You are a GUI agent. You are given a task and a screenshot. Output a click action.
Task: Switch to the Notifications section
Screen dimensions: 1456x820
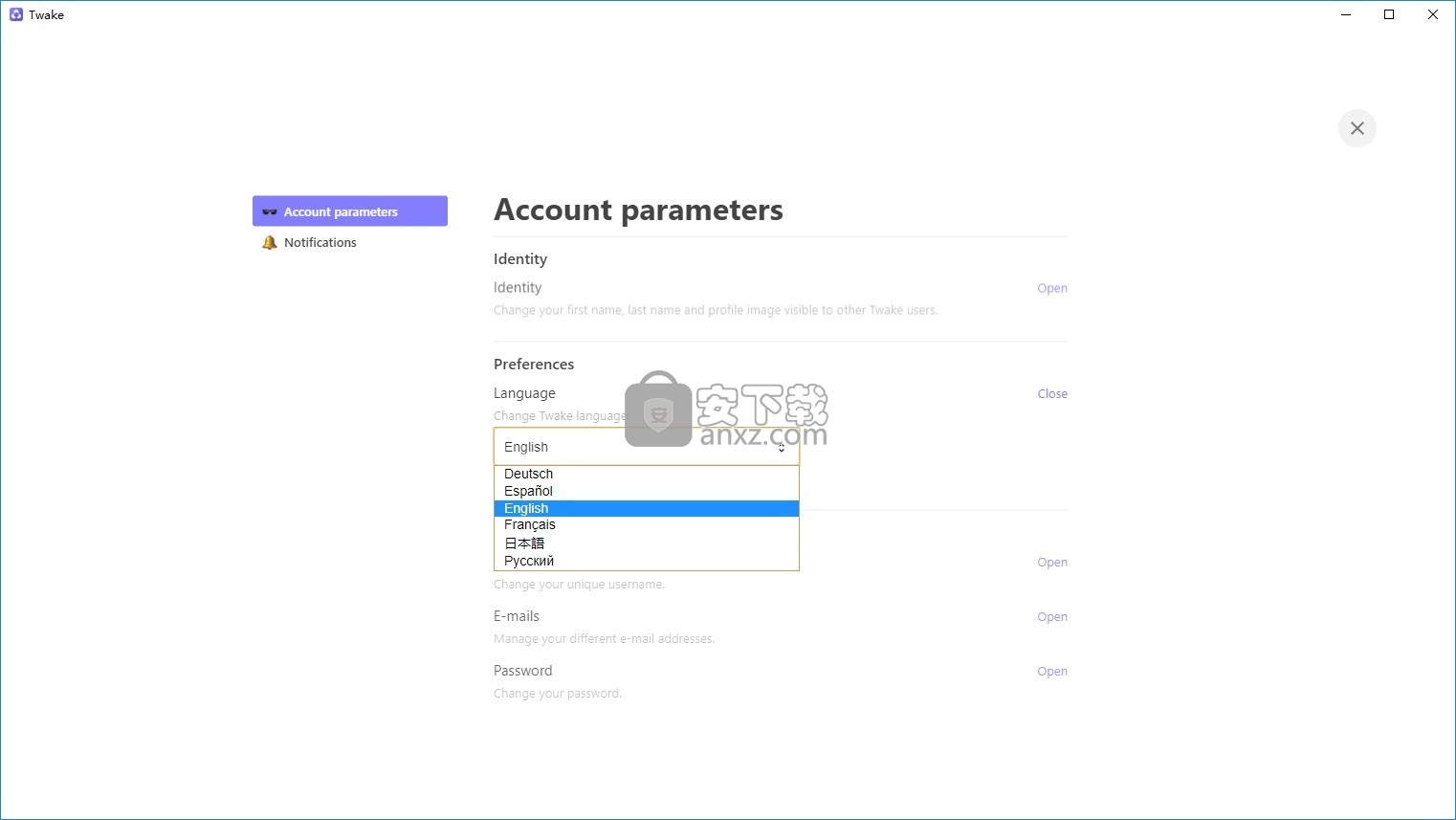(350, 242)
